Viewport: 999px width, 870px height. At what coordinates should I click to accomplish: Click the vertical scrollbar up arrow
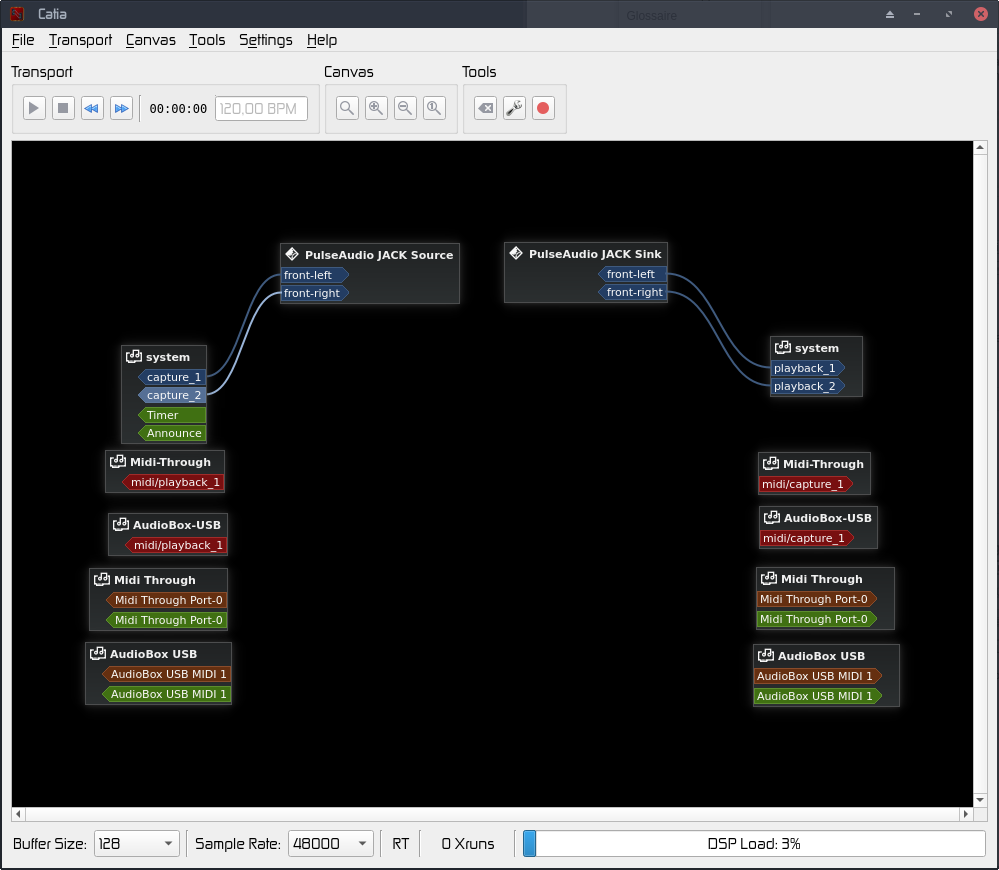[x=980, y=147]
